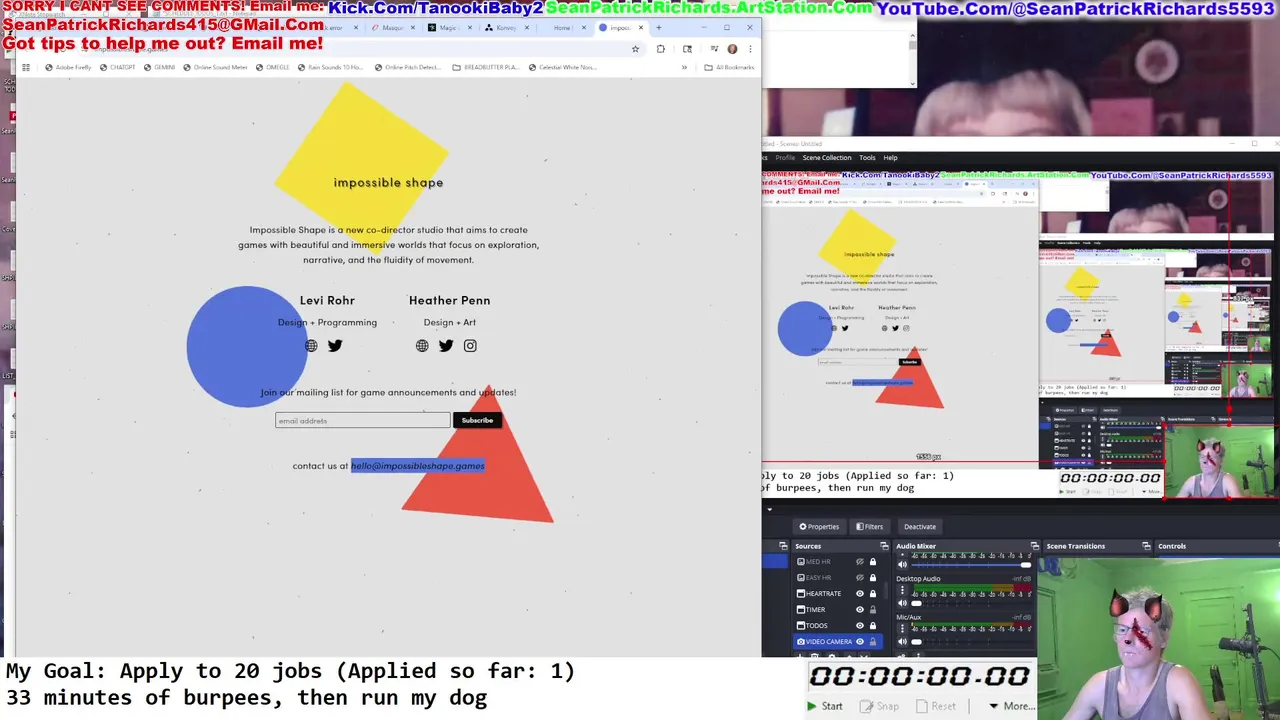This screenshot has width=1280, height=720.
Task: Open Desktop Audio options three-dot menu
Action: [902, 590]
